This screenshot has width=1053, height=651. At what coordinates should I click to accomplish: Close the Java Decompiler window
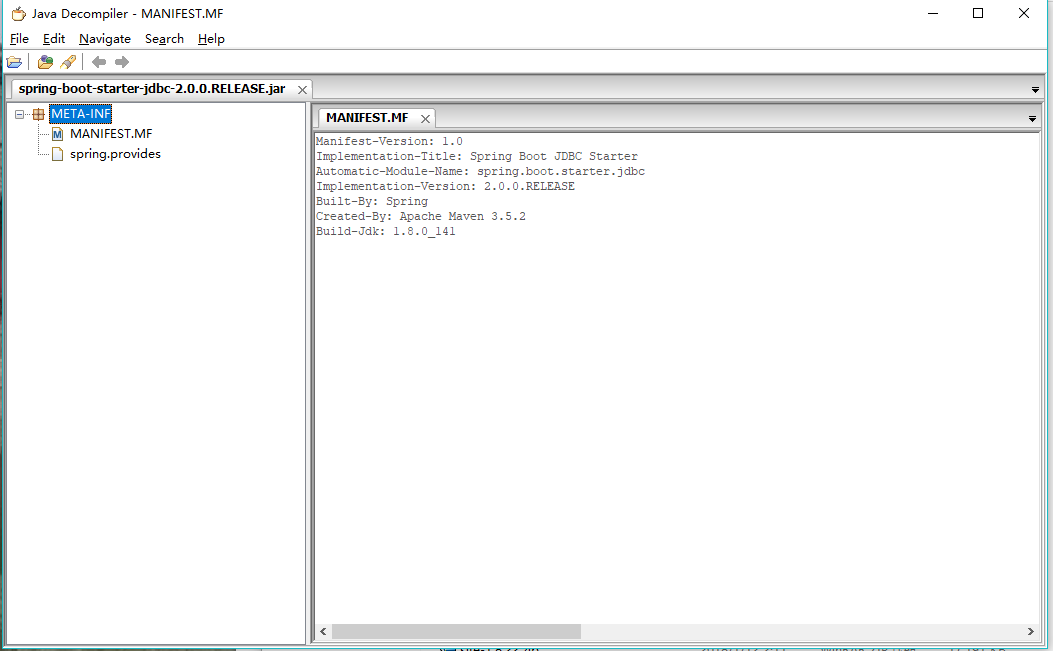coord(1023,13)
